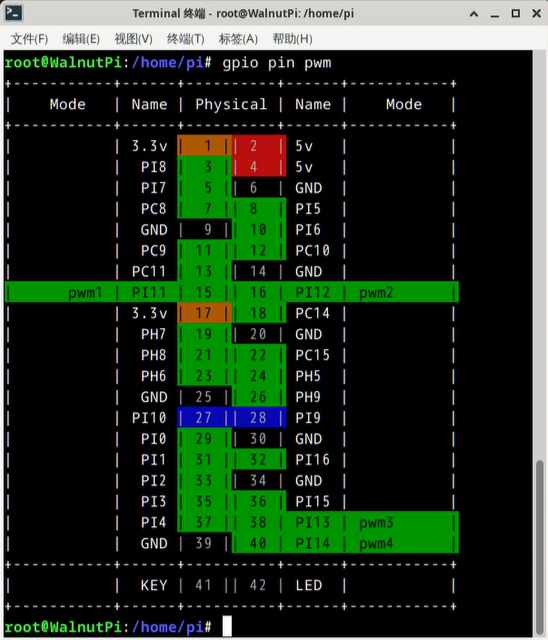Click the 'PI14' pin name
Screen dimensions: 548x640
(x=313, y=543)
